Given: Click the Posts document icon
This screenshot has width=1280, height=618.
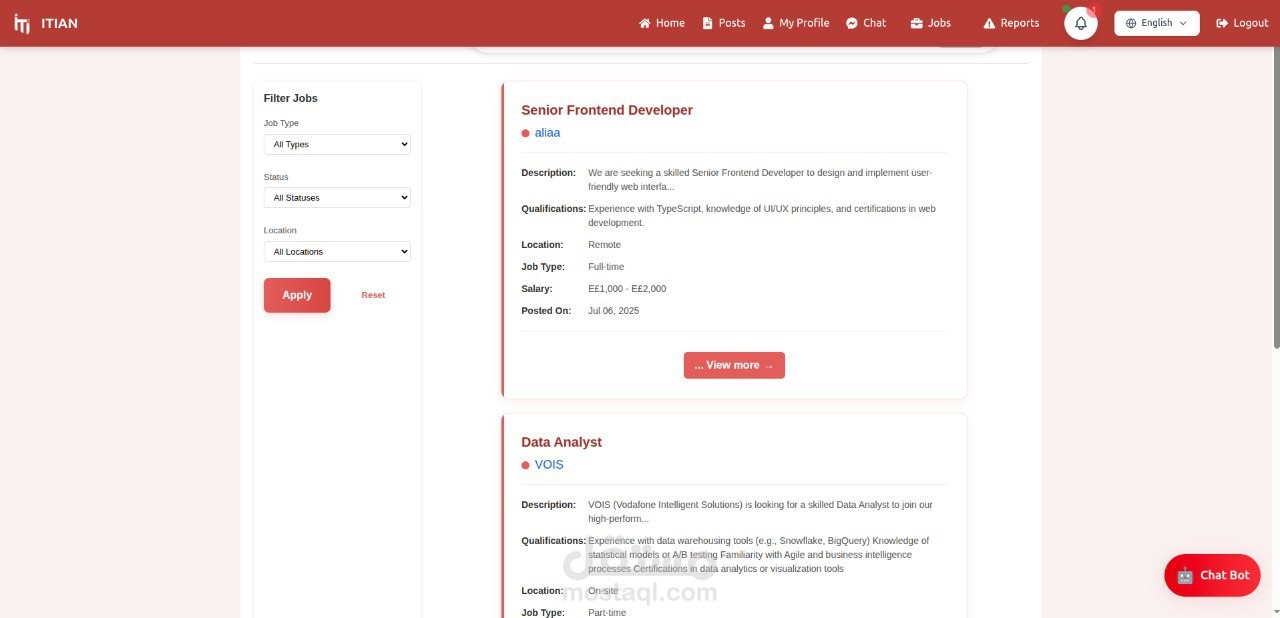Looking at the screenshot, I should pyautogui.click(x=708, y=23).
